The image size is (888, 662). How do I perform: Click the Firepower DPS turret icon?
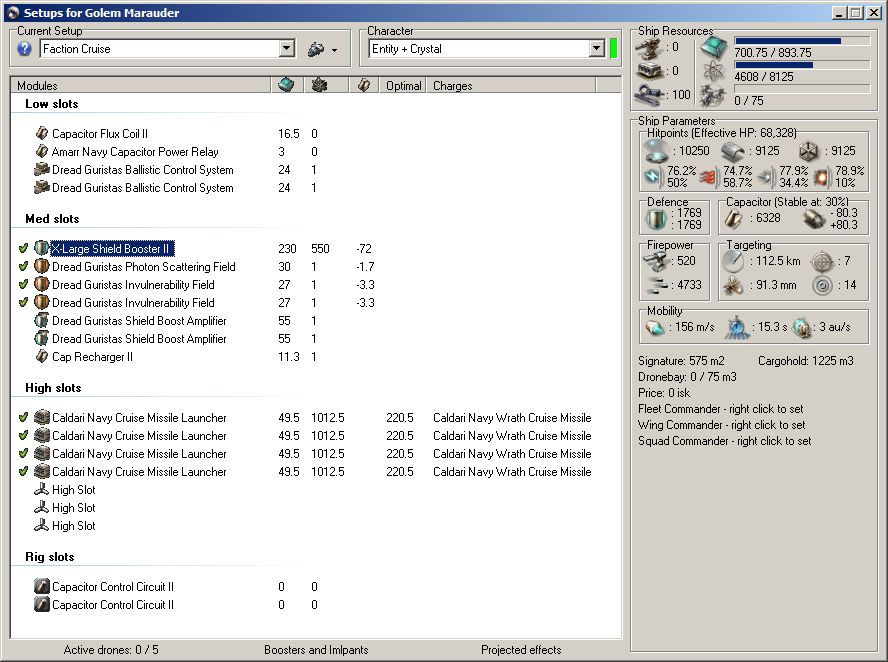[656, 261]
